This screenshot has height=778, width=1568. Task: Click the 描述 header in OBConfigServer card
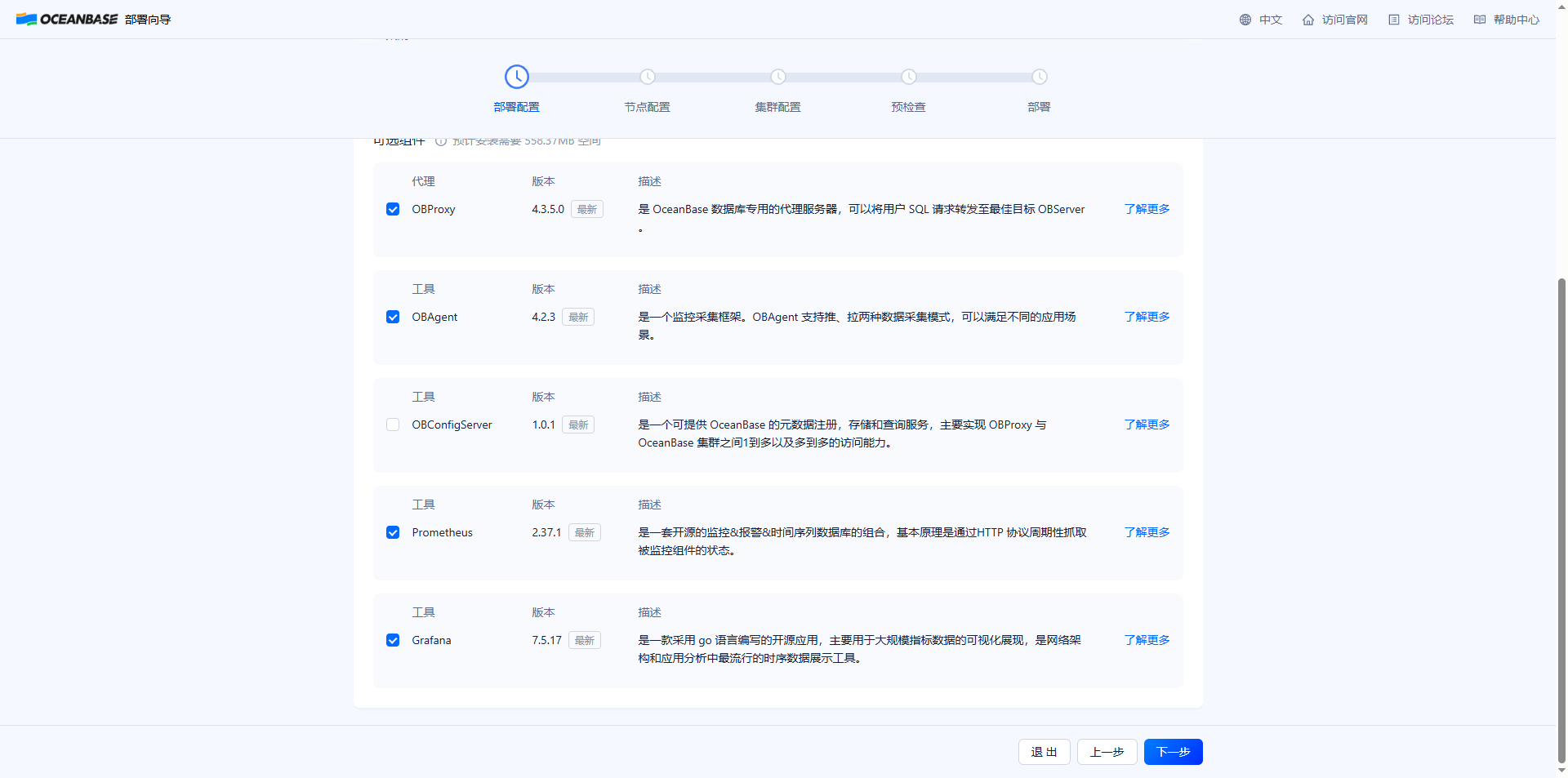[x=649, y=397]
